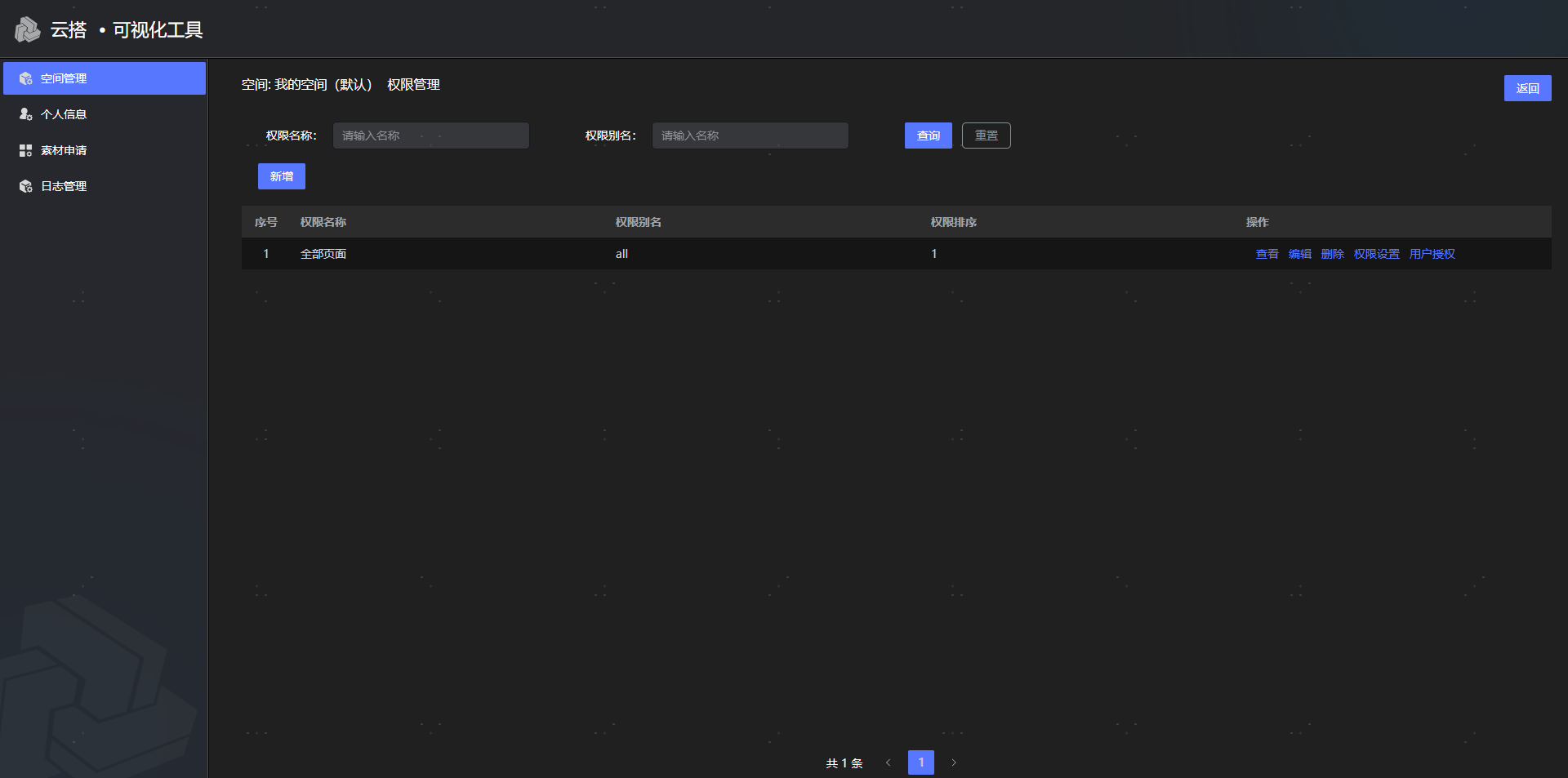1568x778 pixels.
Task: Open 素材申请 menu item
Action: [x=64, y=150]
